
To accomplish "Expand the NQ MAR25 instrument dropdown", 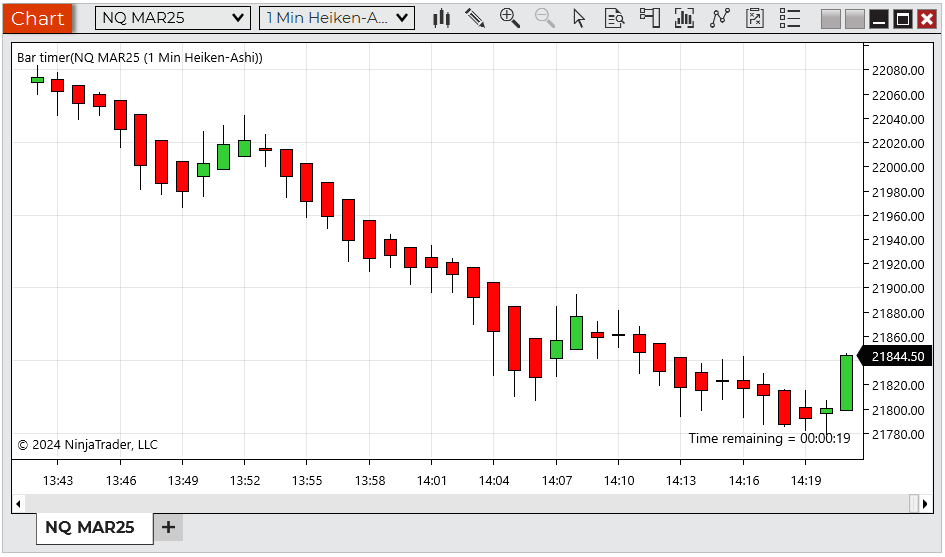I will 173,18.
